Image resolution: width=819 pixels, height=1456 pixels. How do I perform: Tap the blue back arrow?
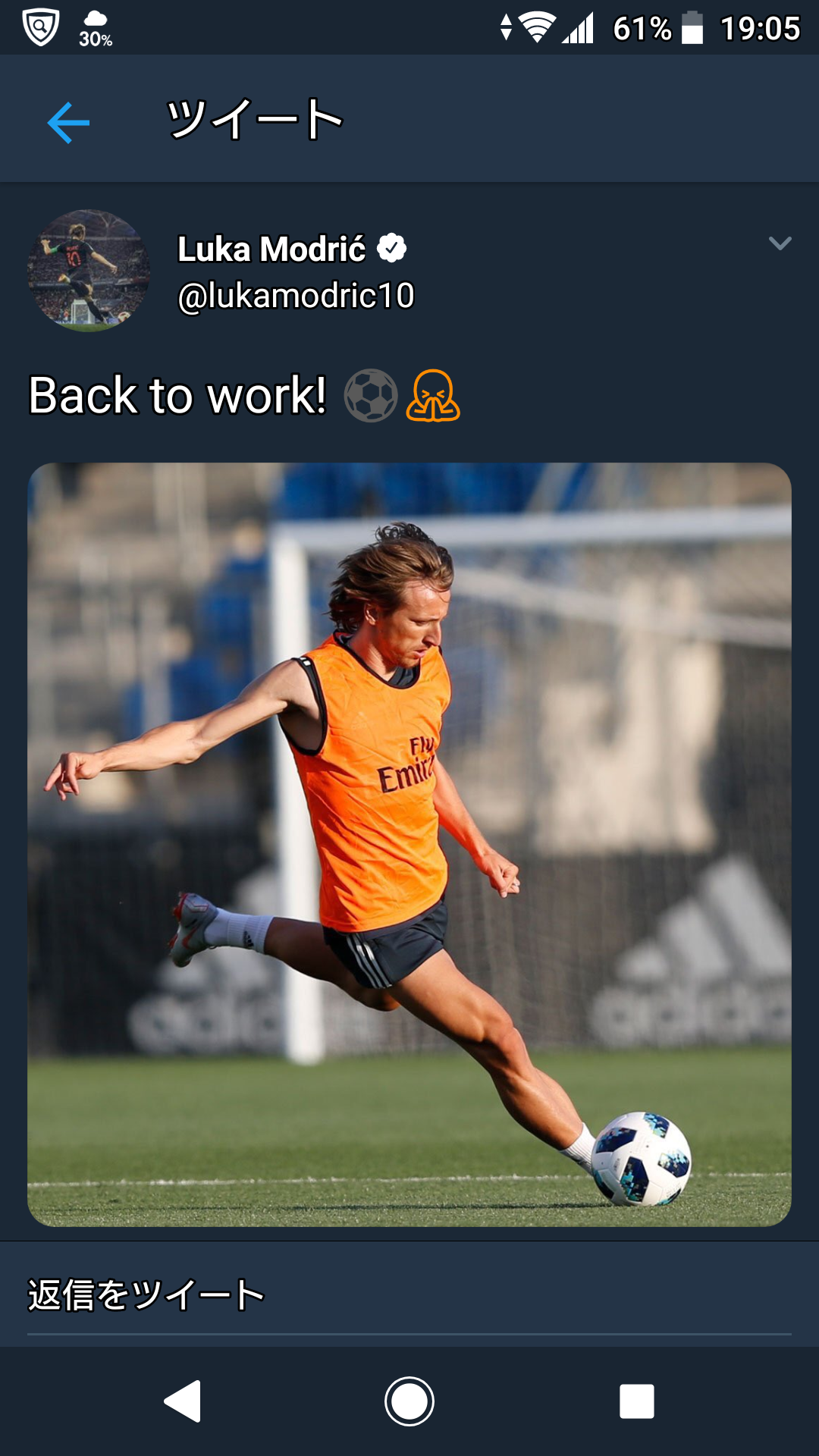[68, 122]
